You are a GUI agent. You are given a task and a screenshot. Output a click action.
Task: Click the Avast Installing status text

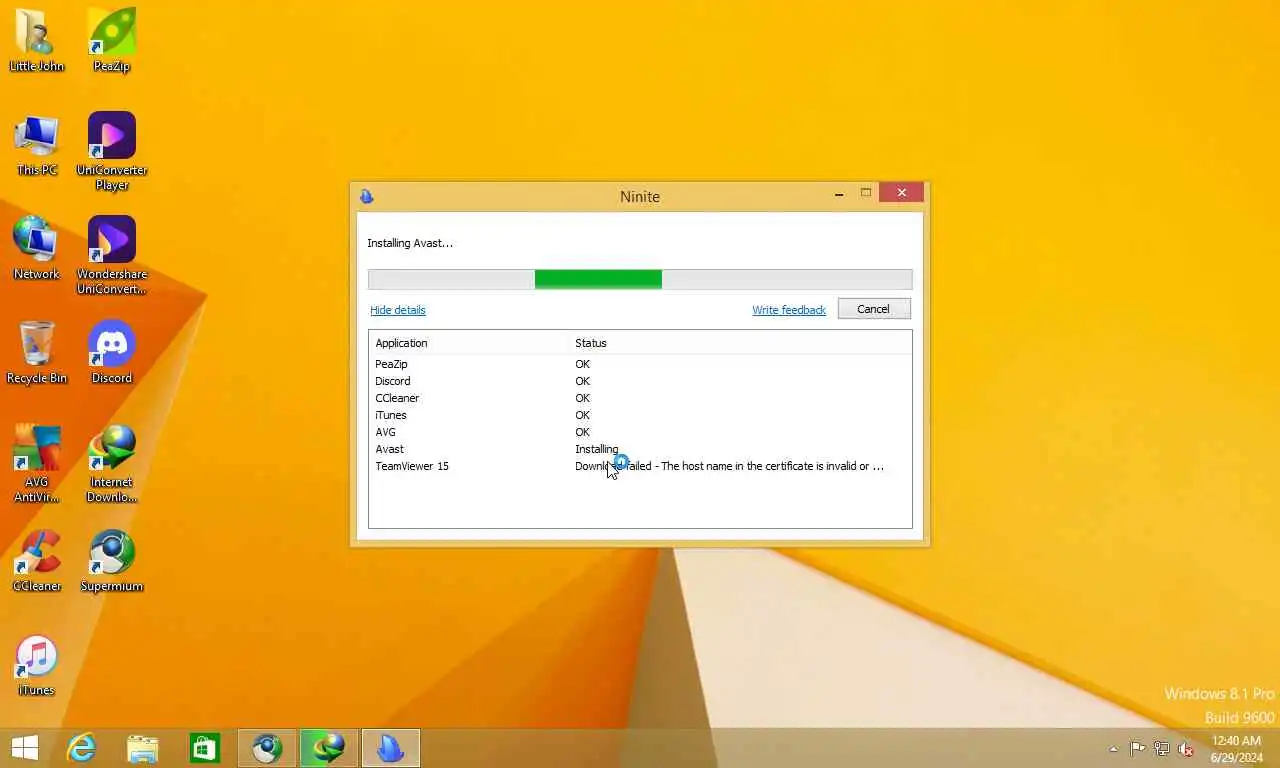tap(597, 449)
